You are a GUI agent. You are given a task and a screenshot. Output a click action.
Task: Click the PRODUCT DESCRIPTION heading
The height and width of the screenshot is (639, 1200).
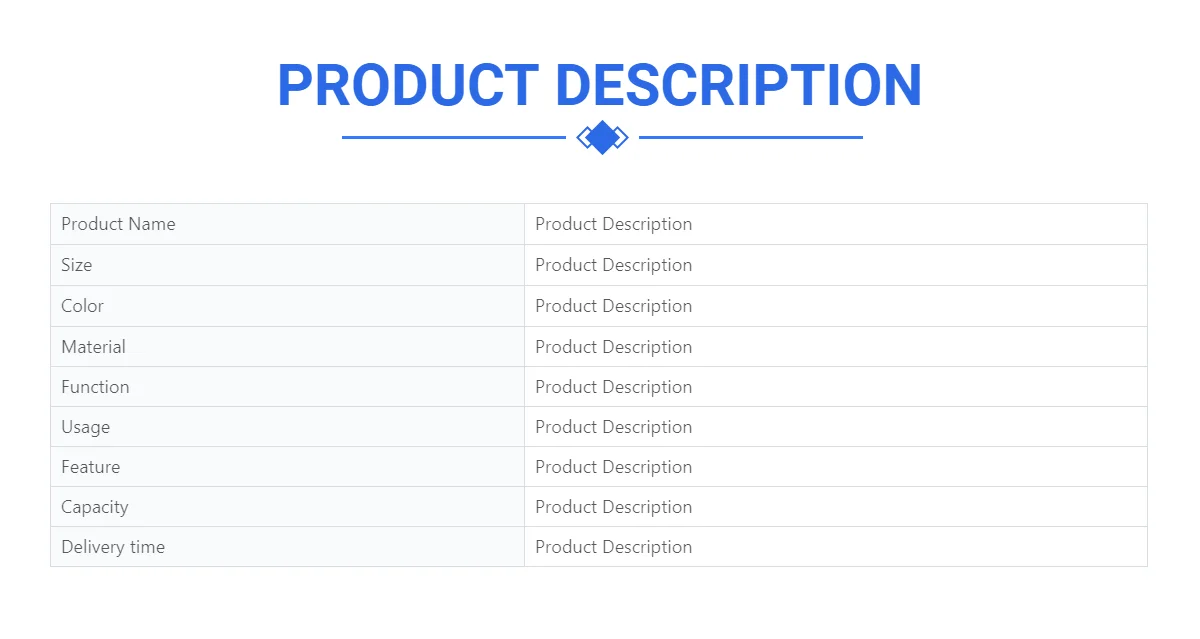599,86
